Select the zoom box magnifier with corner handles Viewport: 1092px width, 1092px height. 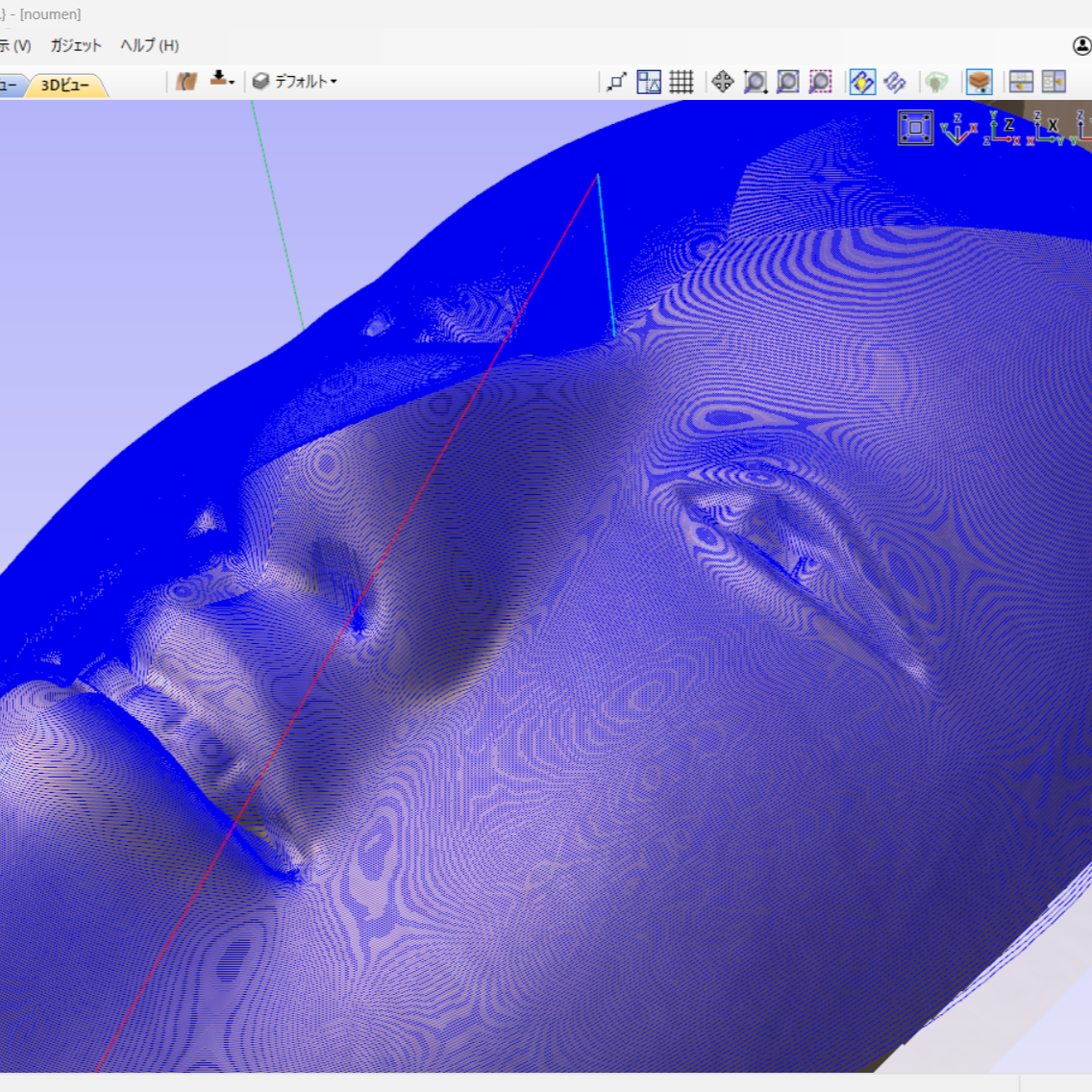tap(755, 82)
